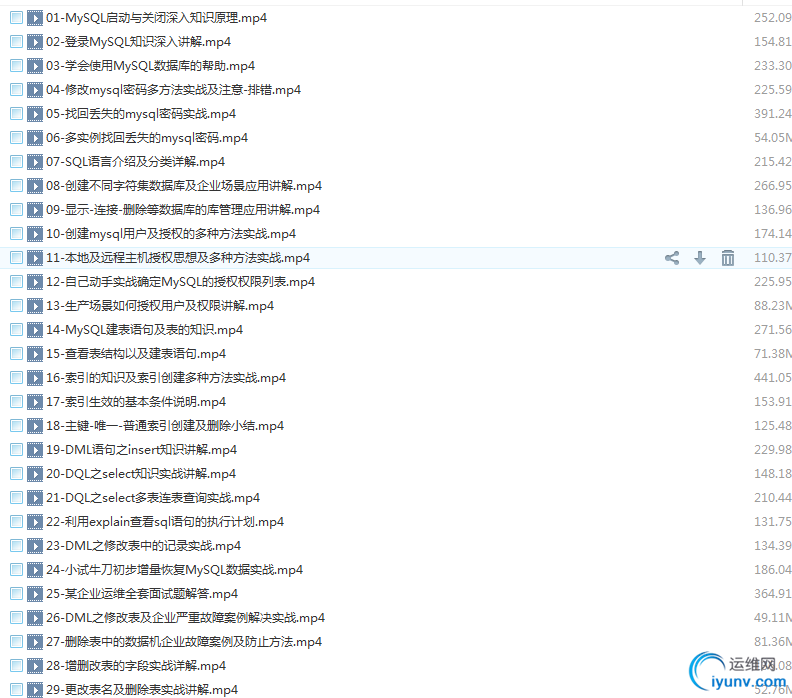Click video icon of 28-增删改表的字段实战详解.mp4
Viewport: 792px width, 698px height.
pyautogui.click(x=35, y=666)
